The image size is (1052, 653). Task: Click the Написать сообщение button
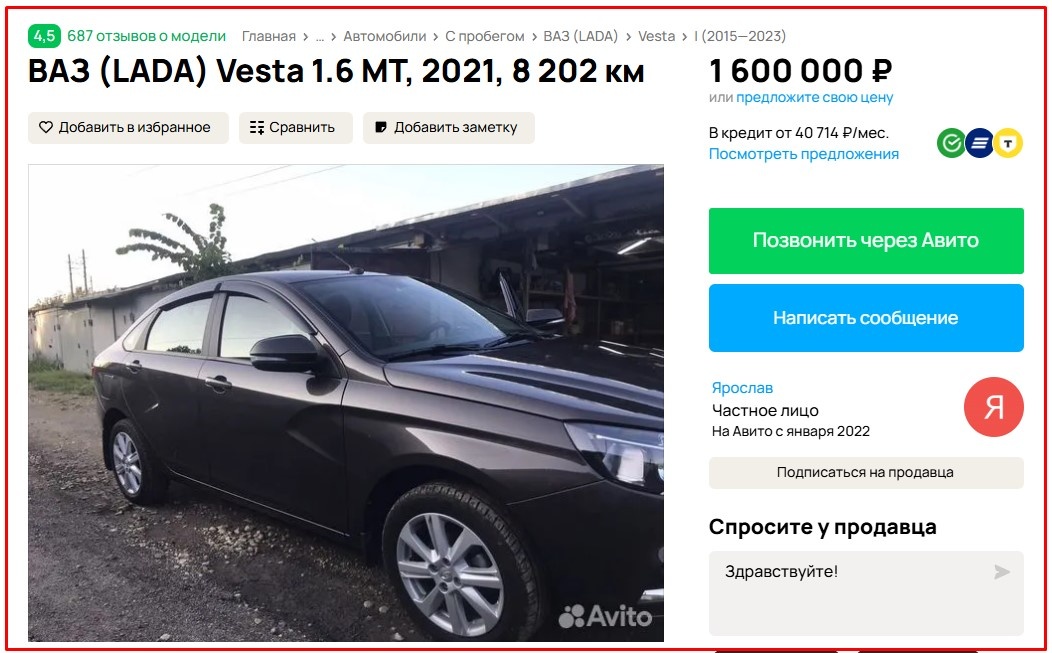[866, 317]
